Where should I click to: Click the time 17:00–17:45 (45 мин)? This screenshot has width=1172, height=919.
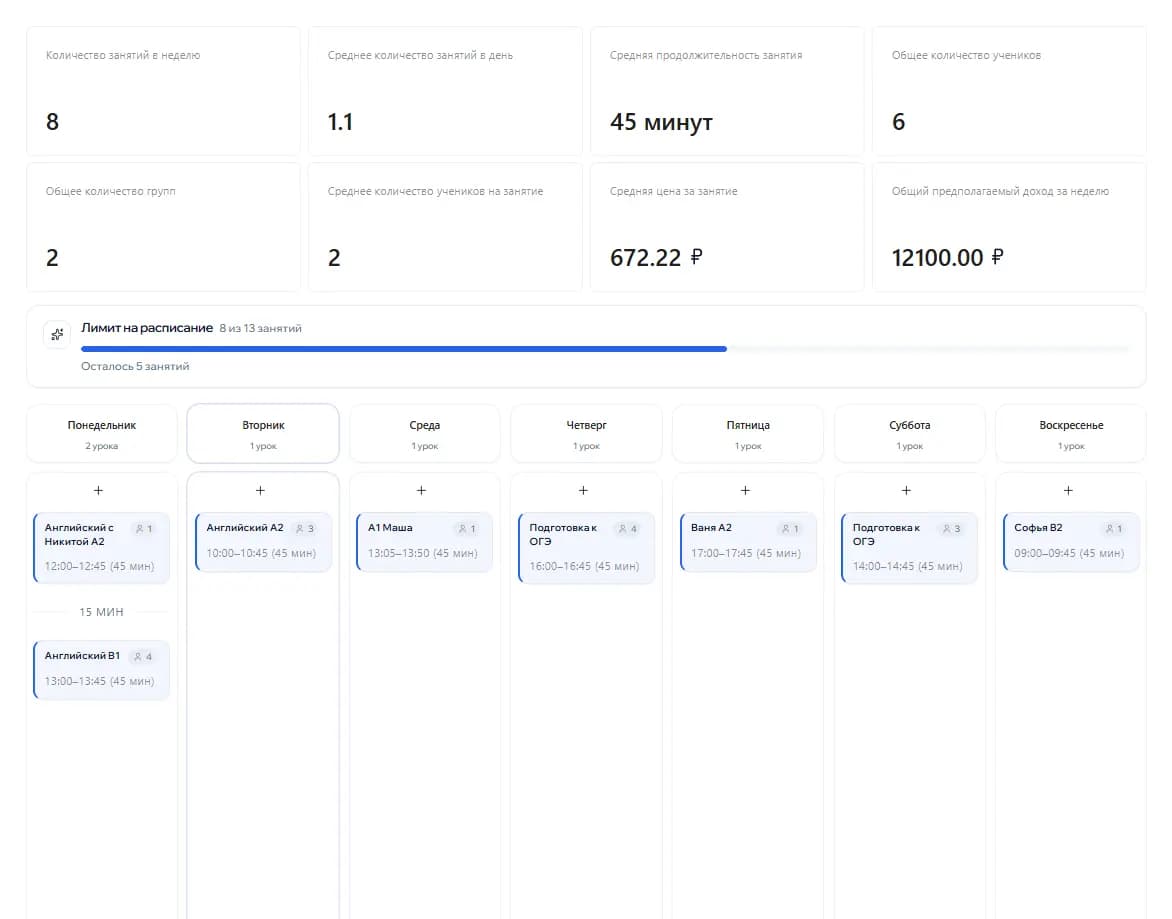coord(746,554)
